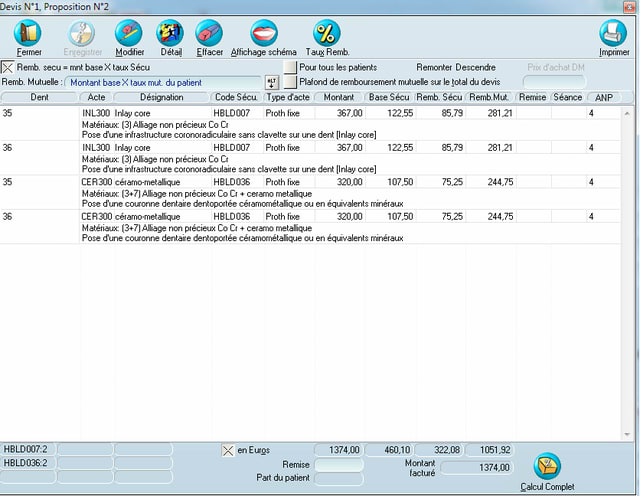Sort by the Dent column header

(40, 98)
